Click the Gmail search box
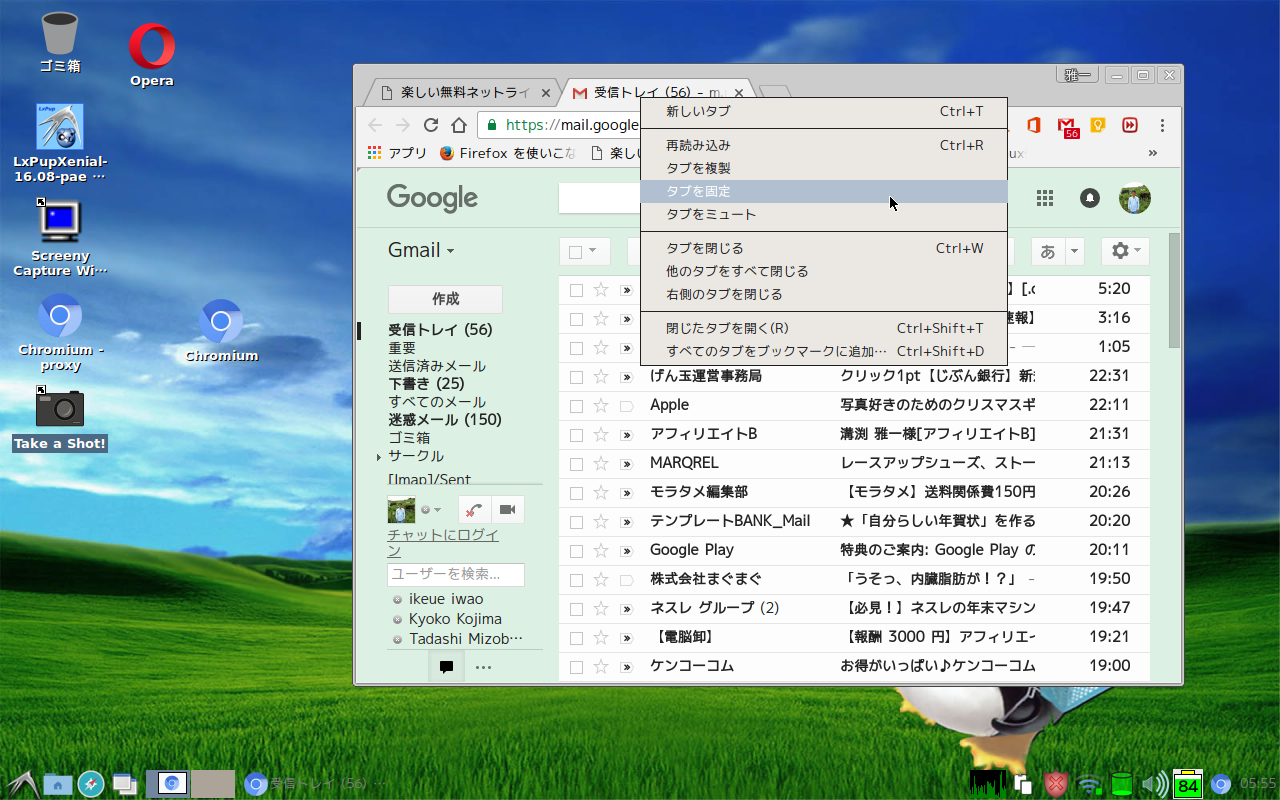This screenshot has height=800, width=1280. point(600,198)
